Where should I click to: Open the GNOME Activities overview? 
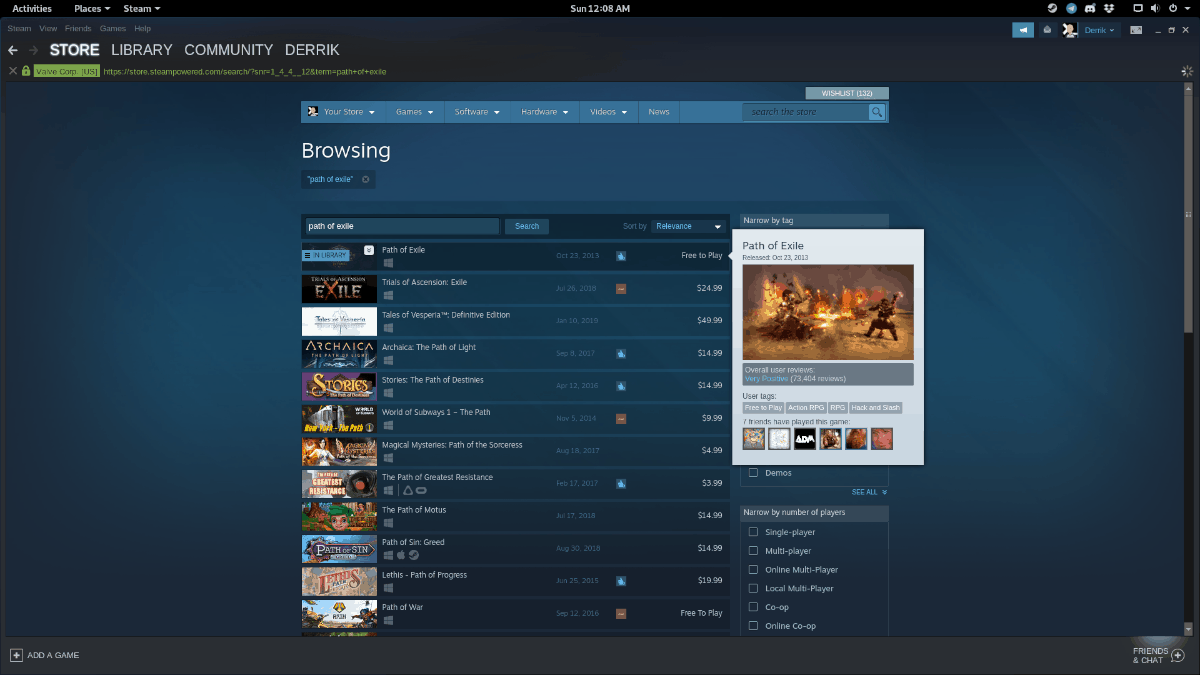tap(32, 8)
